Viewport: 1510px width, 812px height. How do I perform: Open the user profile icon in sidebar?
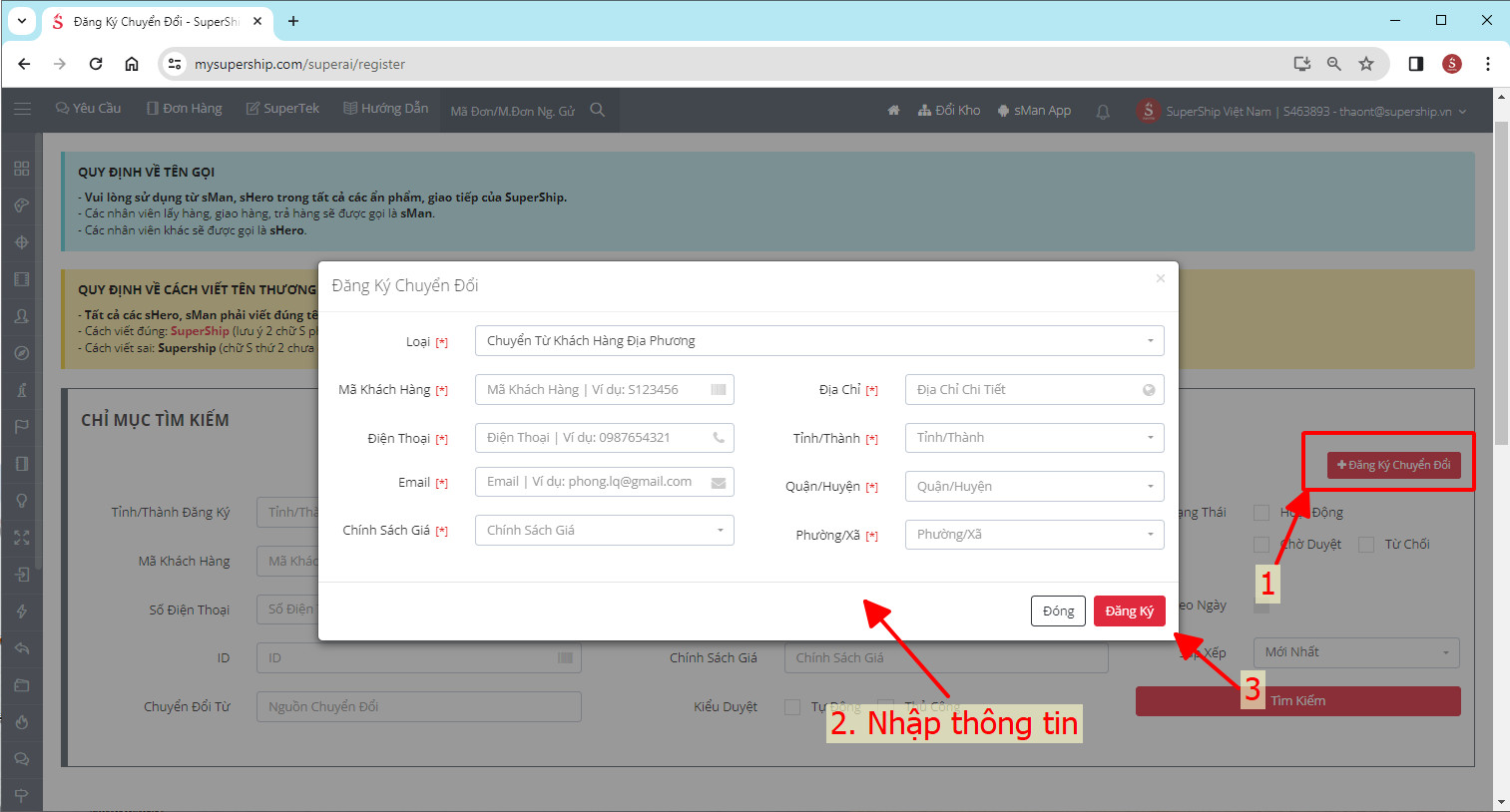(x=22, y=316)
